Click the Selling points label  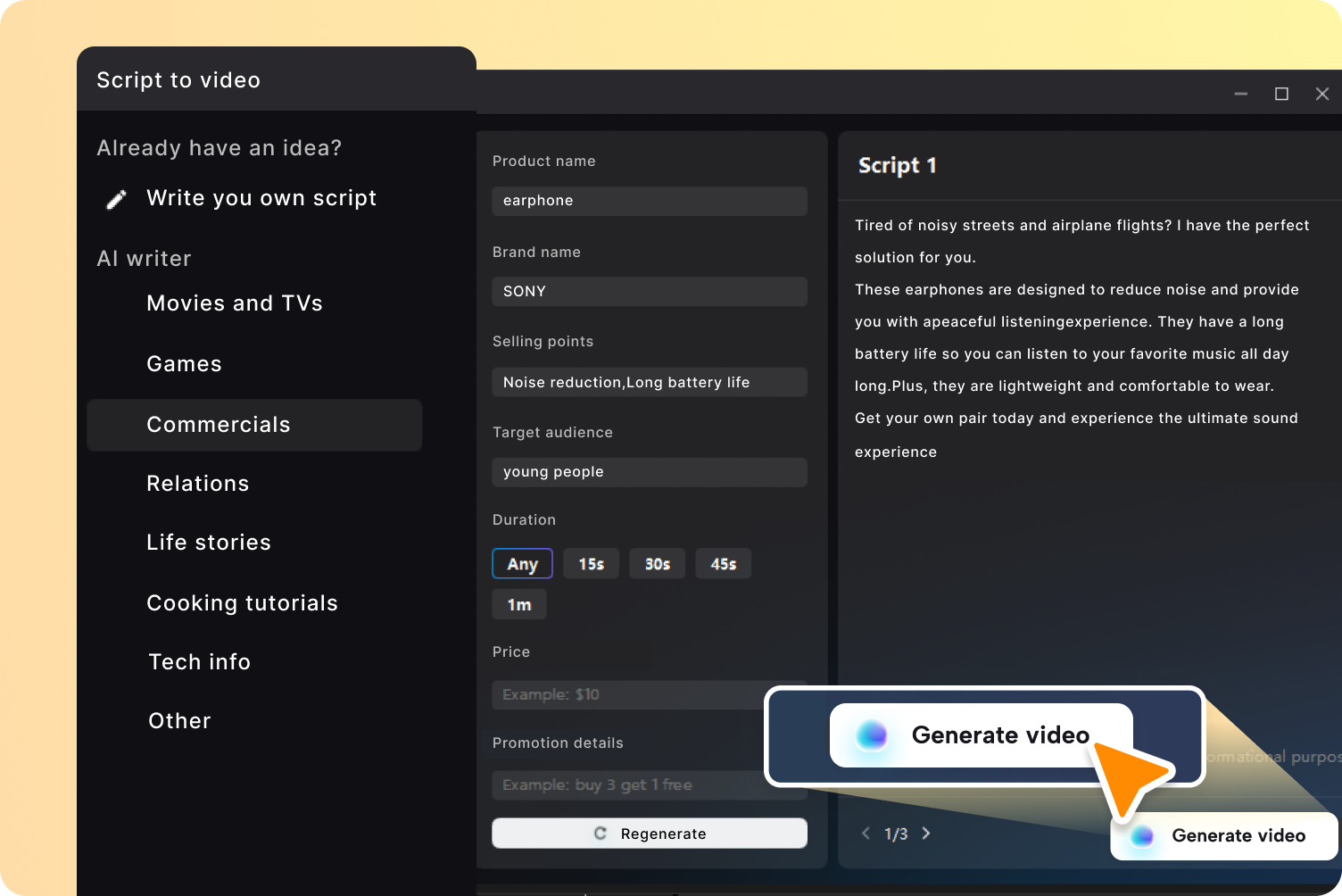[543, 342]
